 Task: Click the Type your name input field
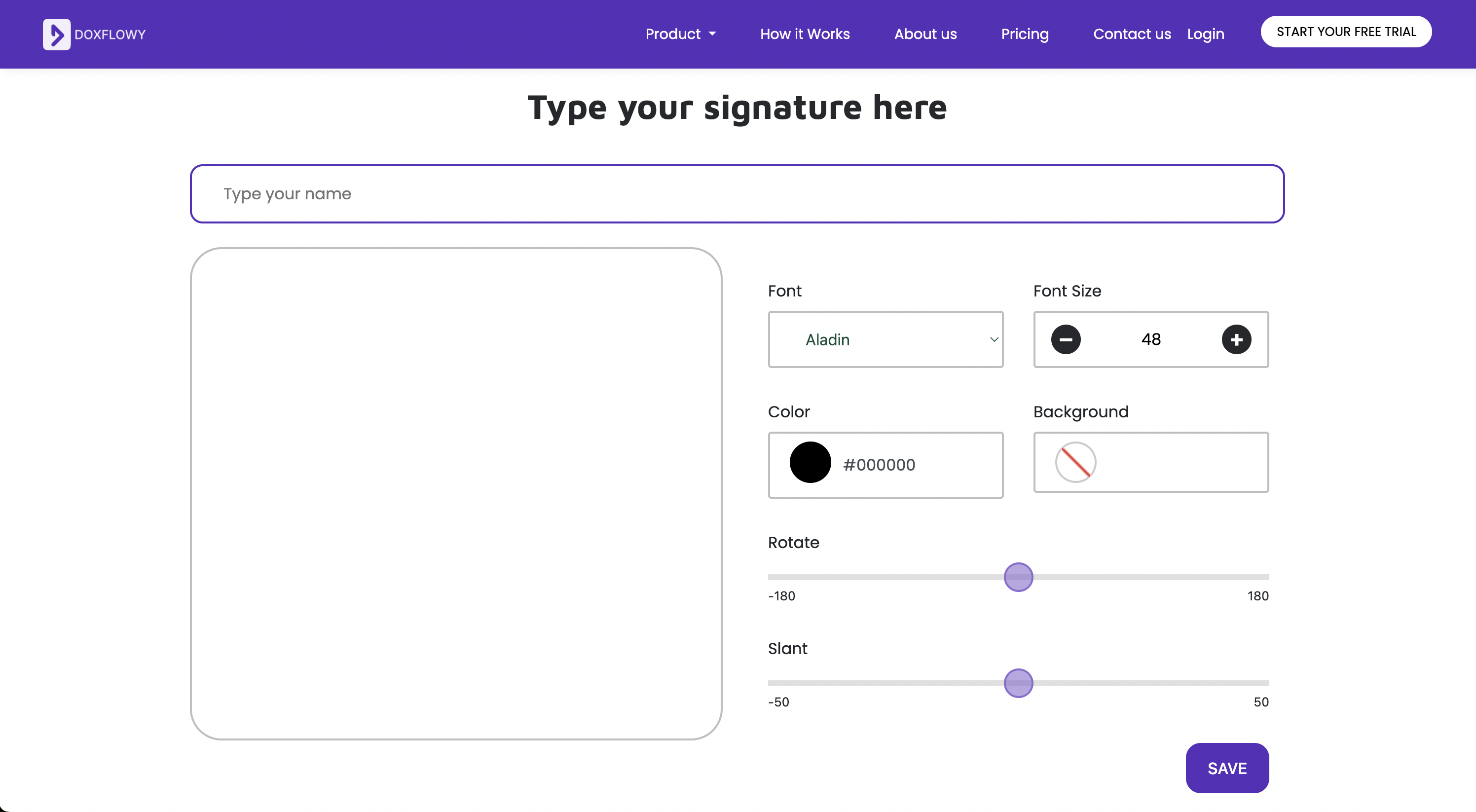tap(738, 194)
